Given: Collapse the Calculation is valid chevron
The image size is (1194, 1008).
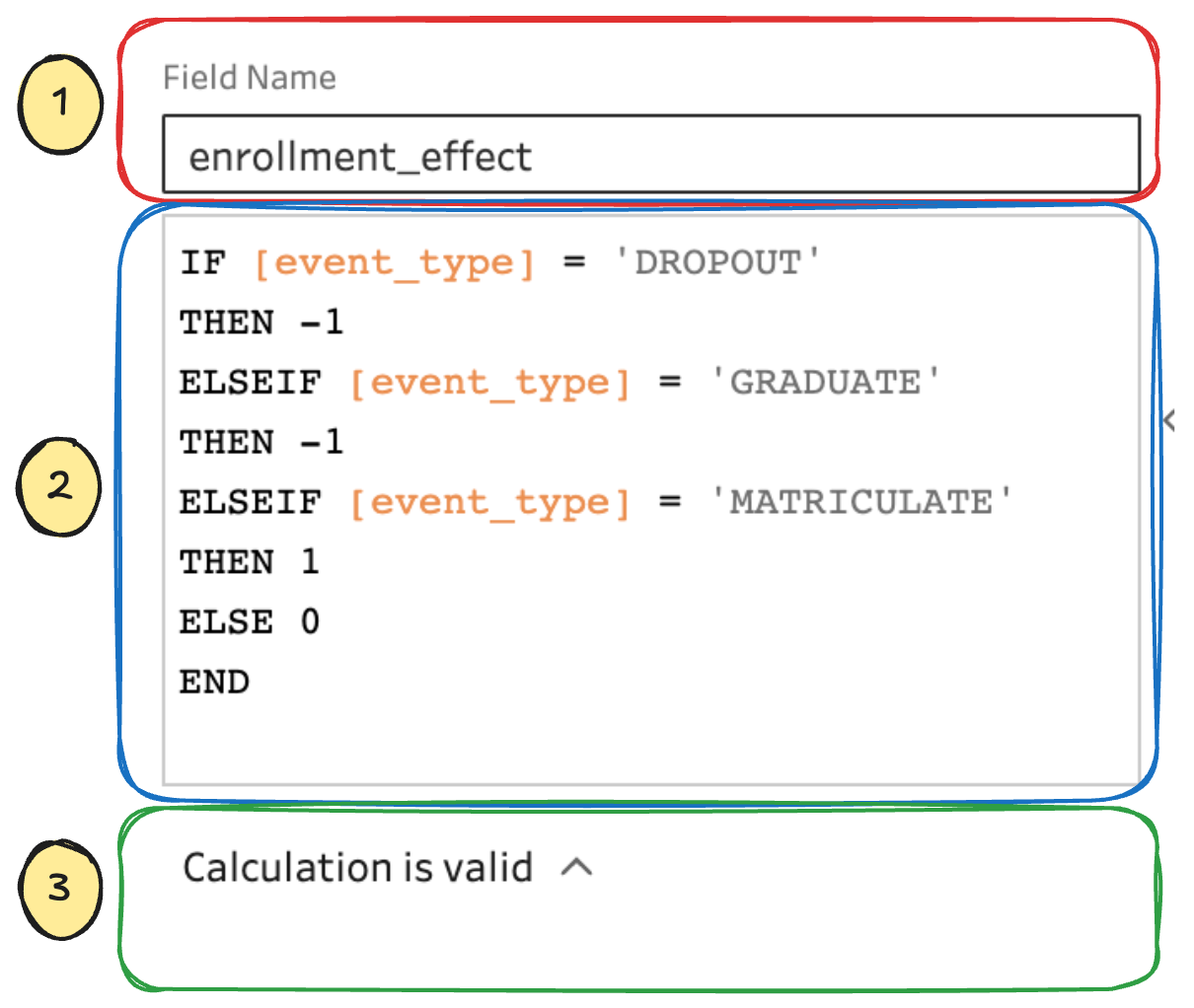Looking at the screenshot, I should pyautogui.click(x=576, y=867).
